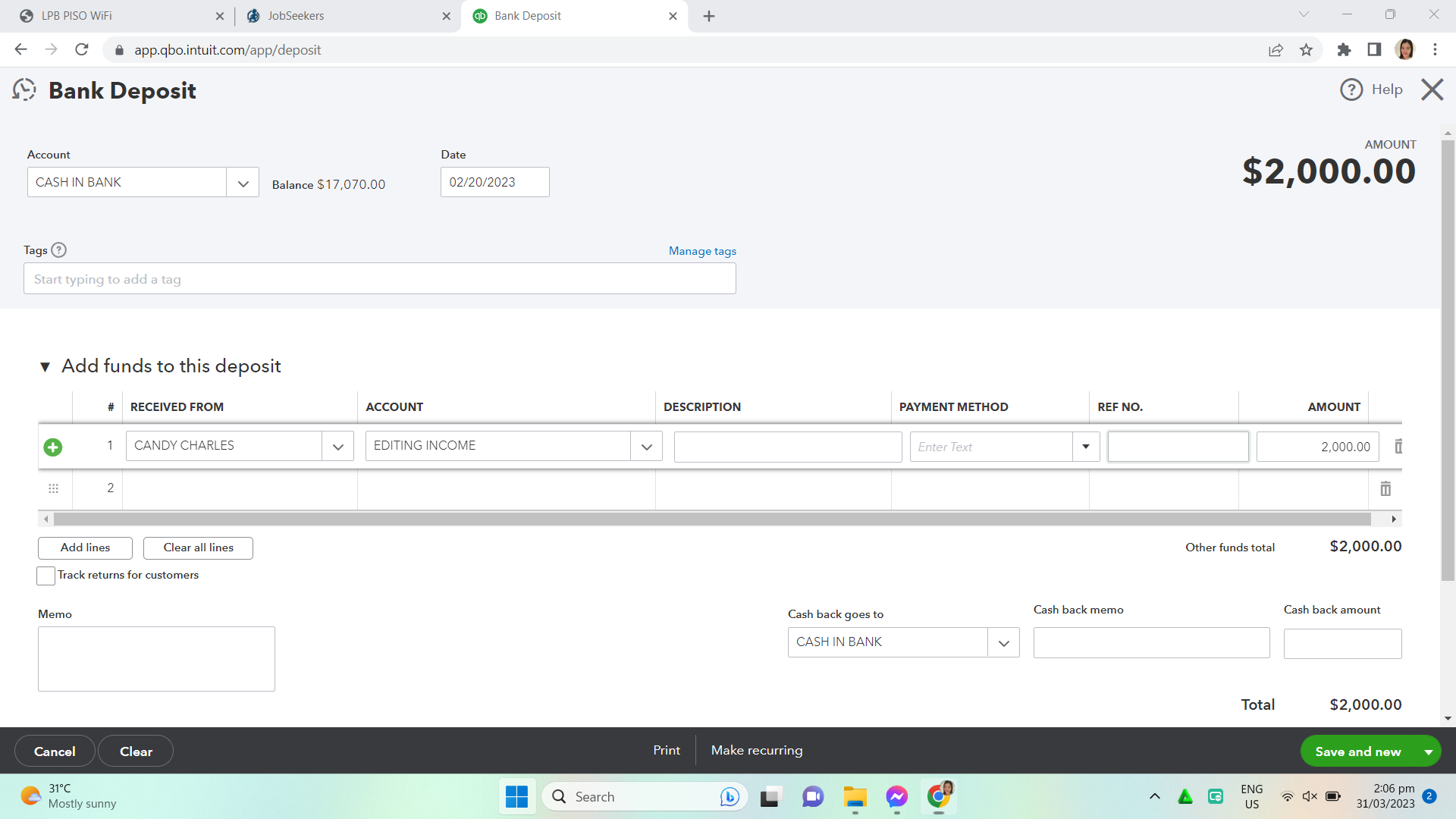
Task: Open the Help question mark icon
Action: (x=1351, y=89)
